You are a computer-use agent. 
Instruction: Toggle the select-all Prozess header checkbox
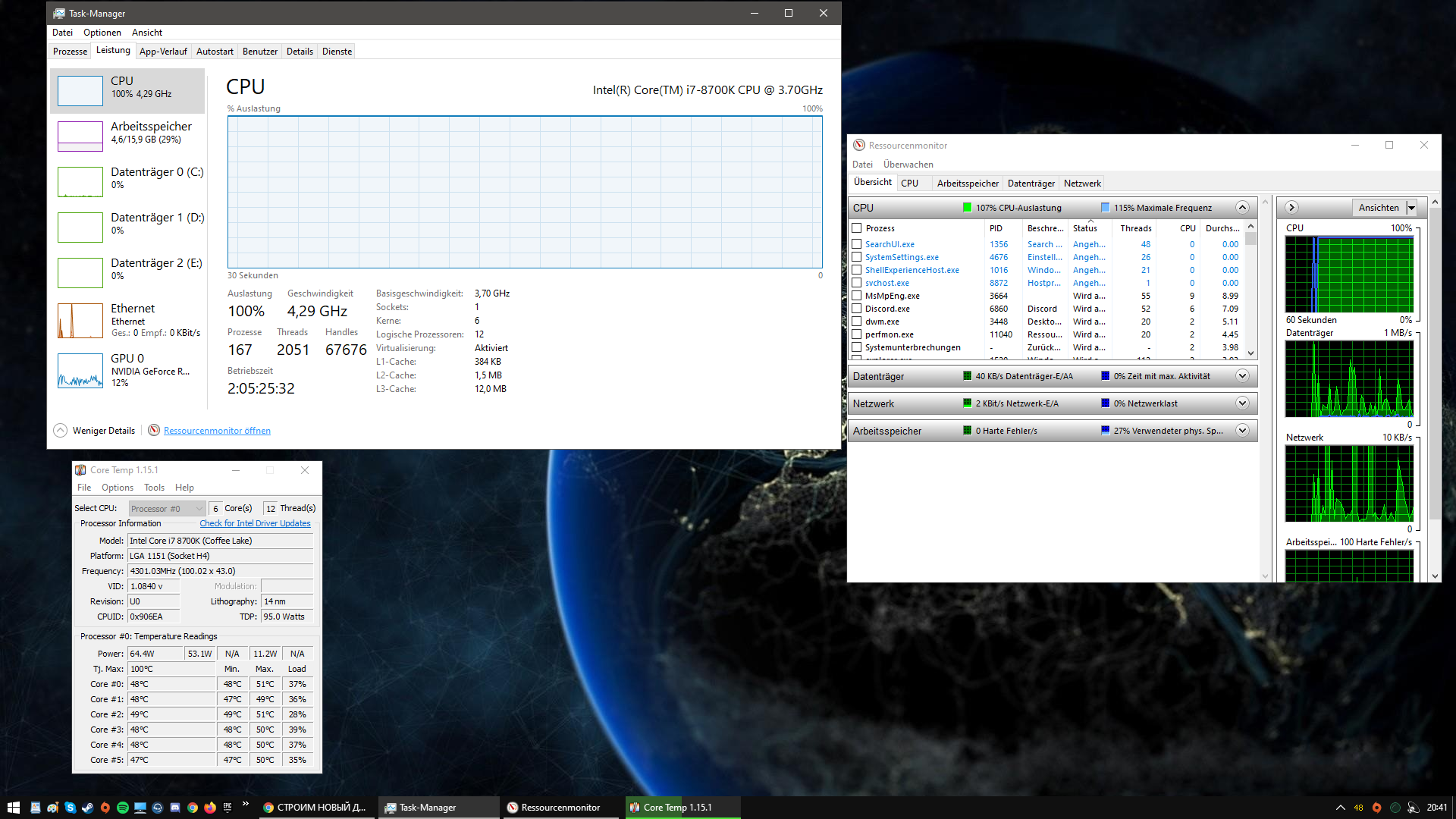[856, 228]
